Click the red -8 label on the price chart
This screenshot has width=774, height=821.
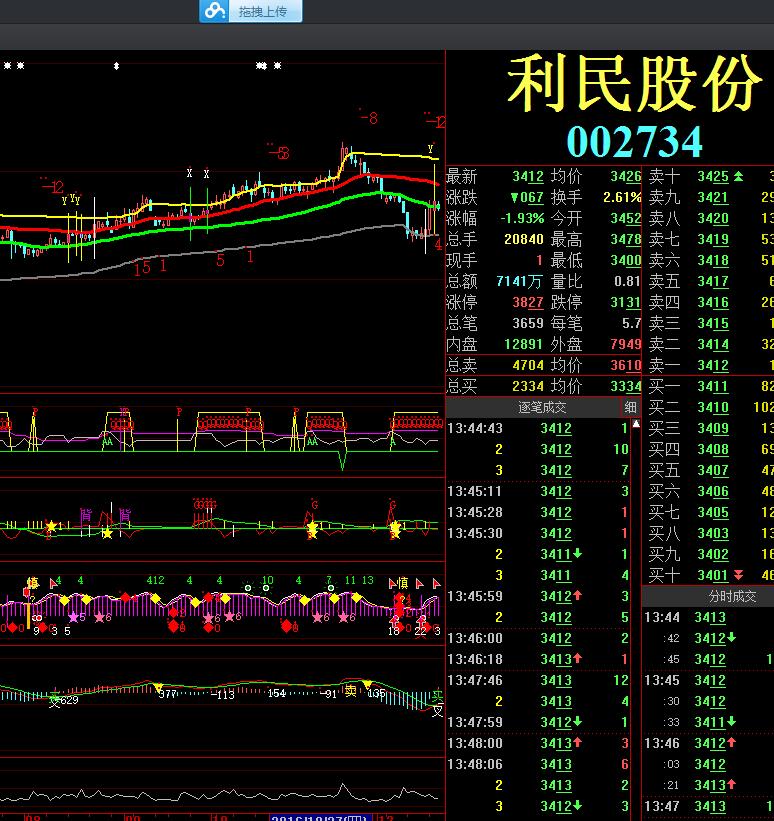[370, 118]
